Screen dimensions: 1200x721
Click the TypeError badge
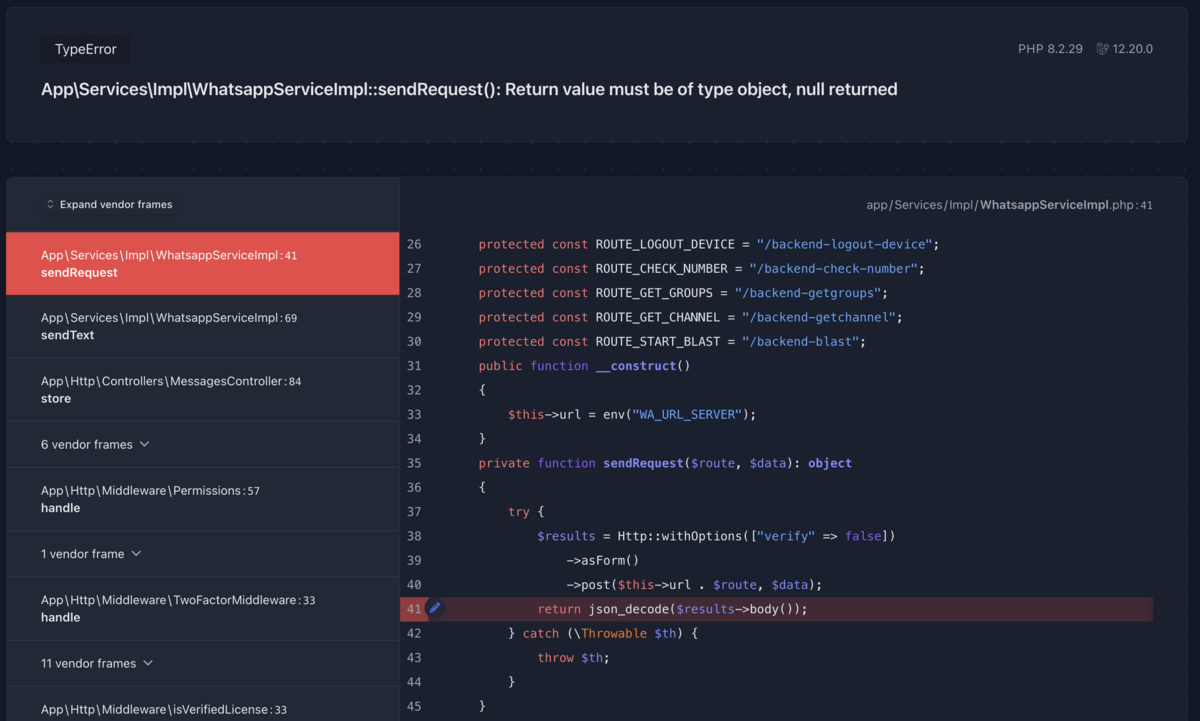coord(86,49)
